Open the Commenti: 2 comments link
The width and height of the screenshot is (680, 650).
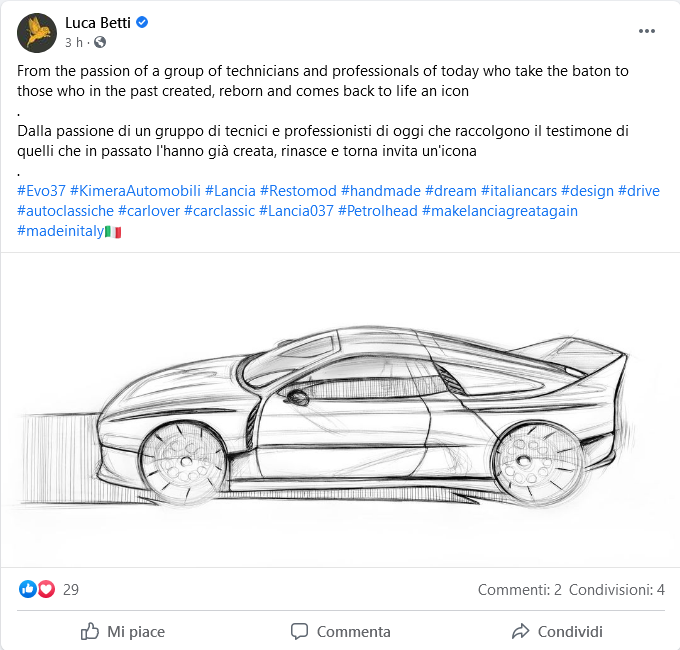pyautogui.click(x=520, y=590)
